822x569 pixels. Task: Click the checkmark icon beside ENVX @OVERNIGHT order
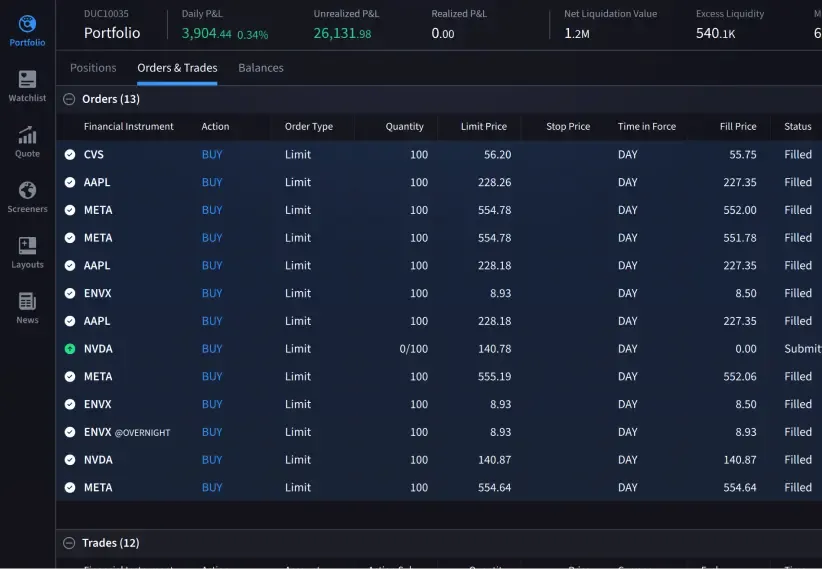[70, 432]
